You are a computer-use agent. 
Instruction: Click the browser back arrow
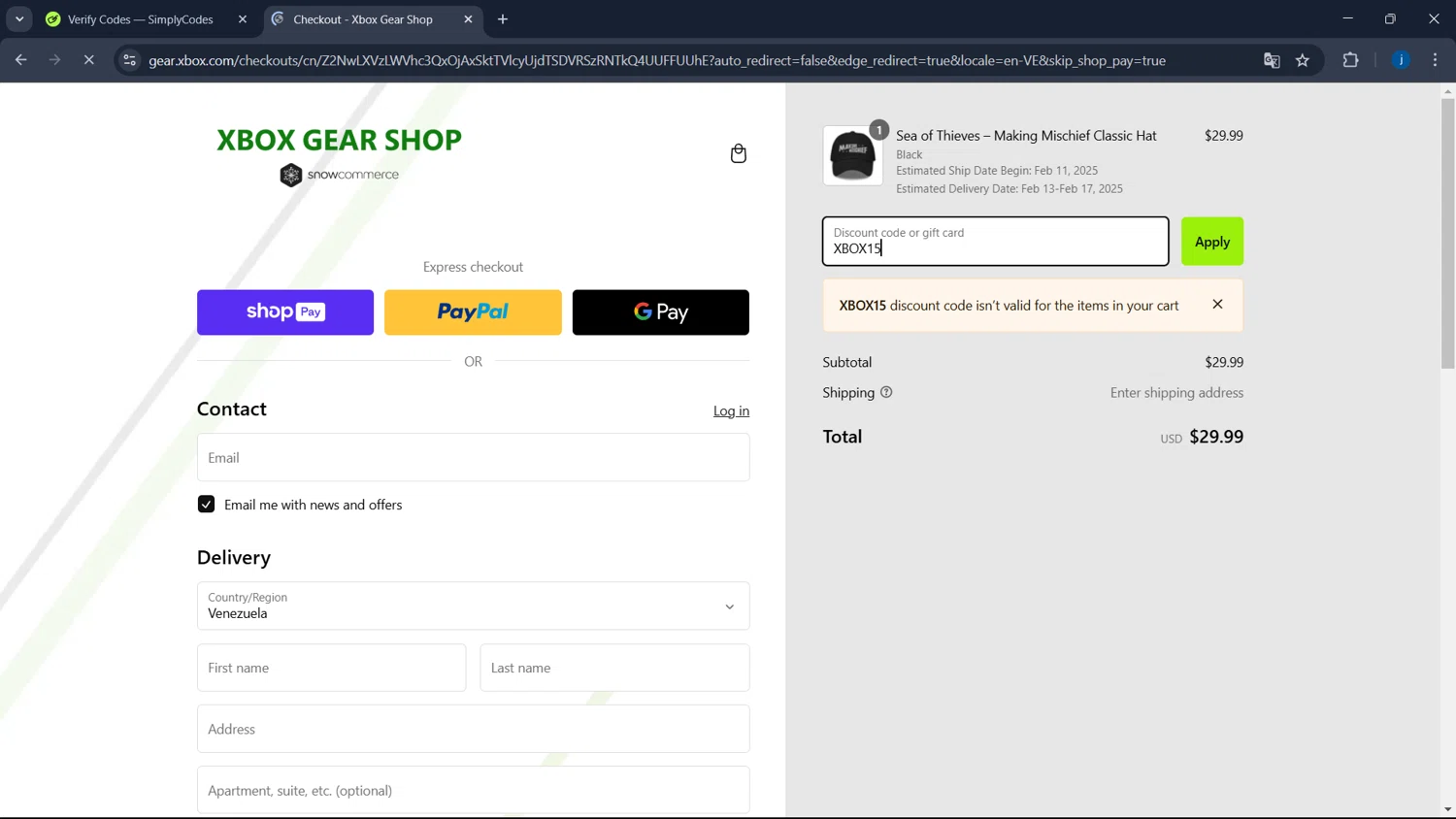pyautogui.click(x=20, y=60)
